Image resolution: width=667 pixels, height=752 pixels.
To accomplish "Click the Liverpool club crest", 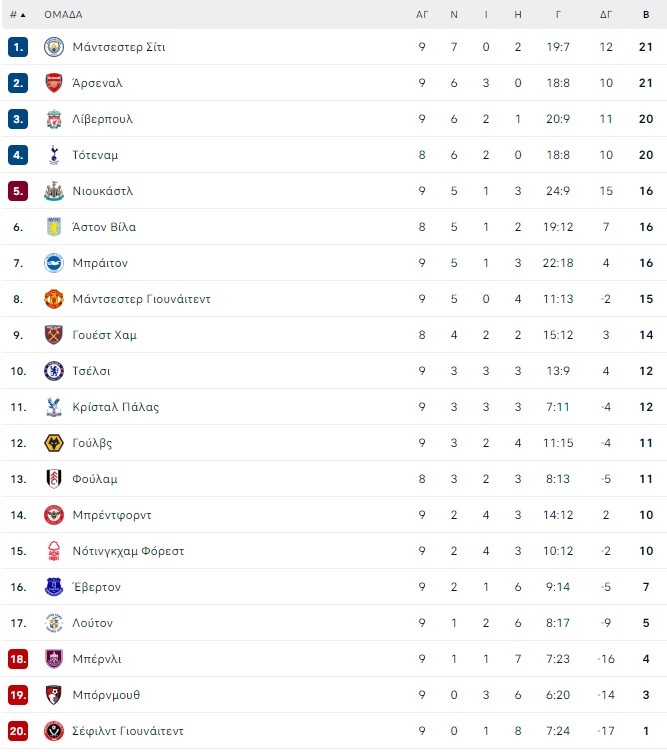I will pyautogui.click(x=54, y=119).
